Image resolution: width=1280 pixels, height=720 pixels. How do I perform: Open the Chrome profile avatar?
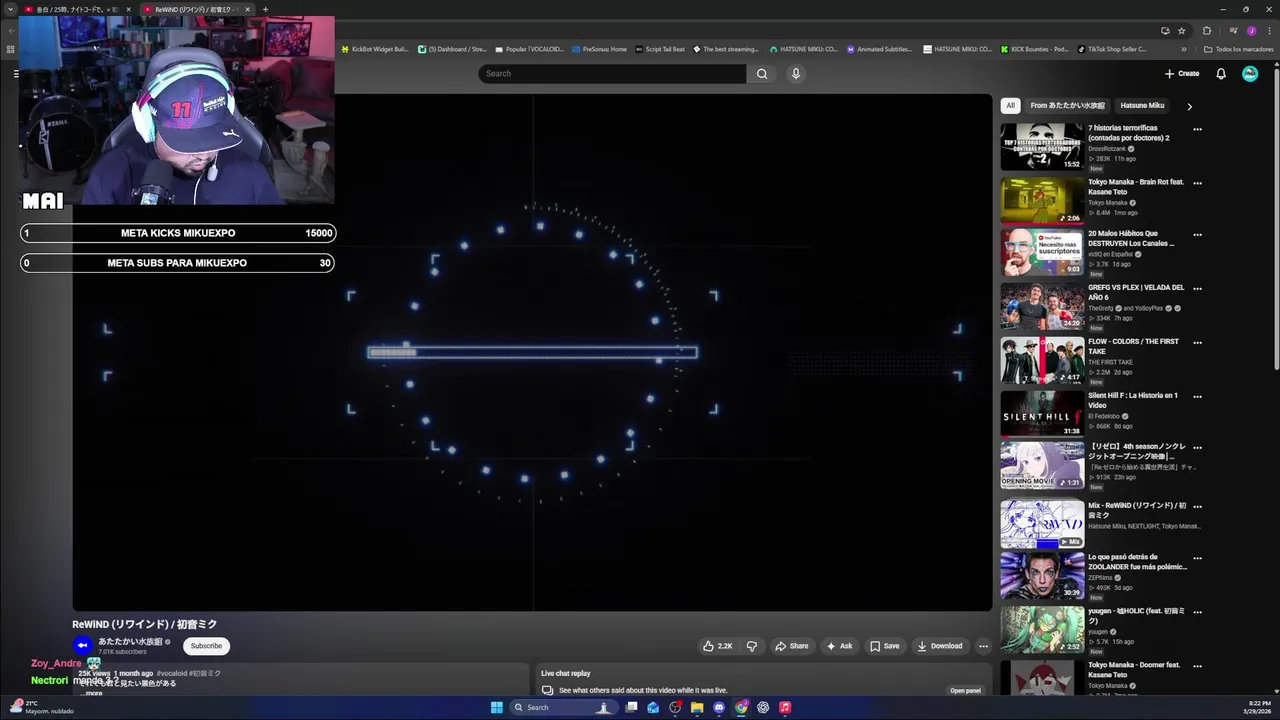(x=1250, y=30)
